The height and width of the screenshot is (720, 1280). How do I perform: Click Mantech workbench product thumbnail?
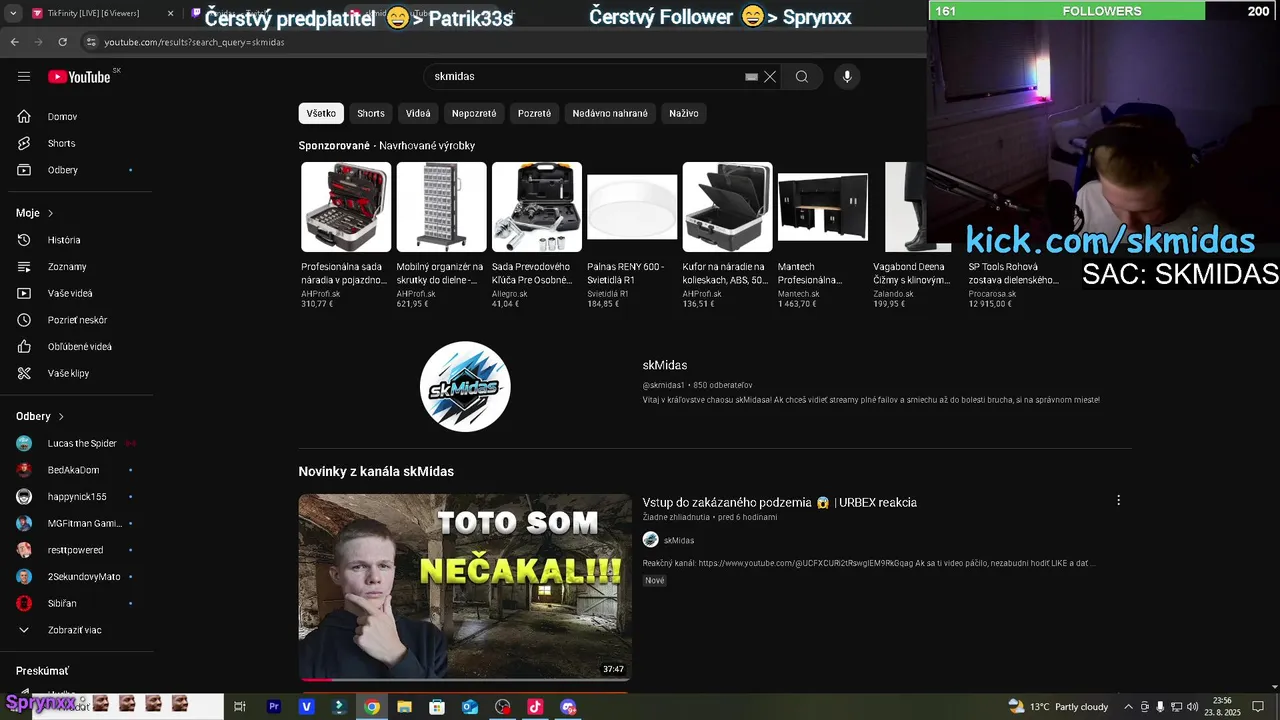tap(823, 207)
